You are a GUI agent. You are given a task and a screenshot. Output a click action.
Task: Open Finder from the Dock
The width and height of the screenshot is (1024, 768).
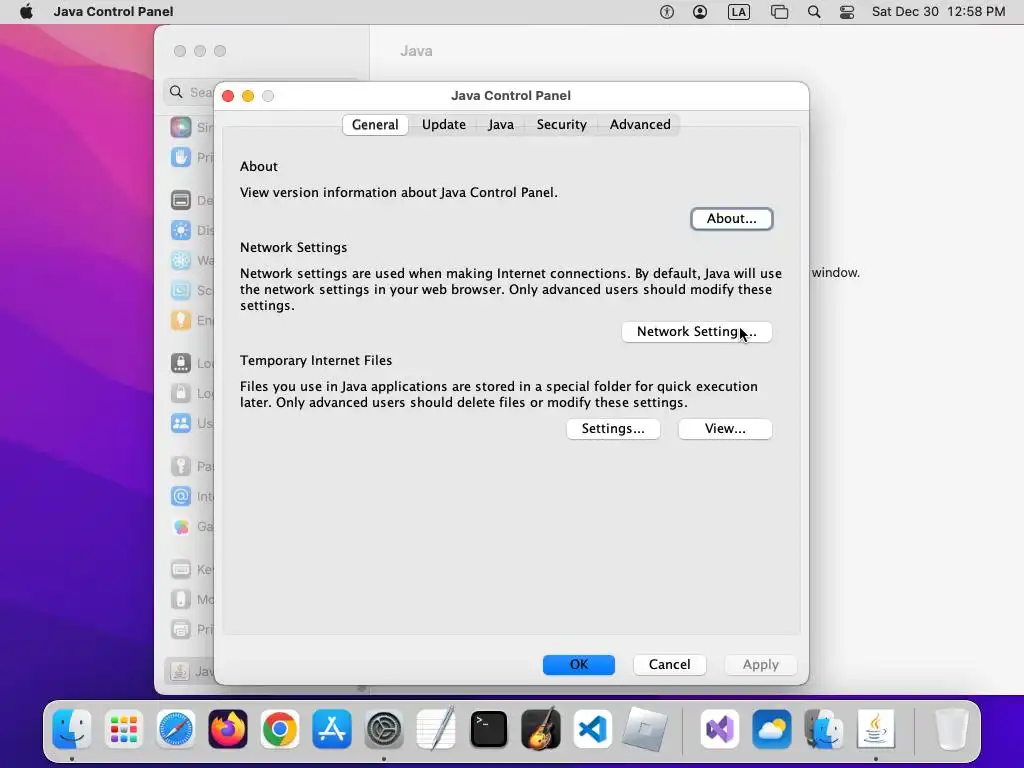72,729
